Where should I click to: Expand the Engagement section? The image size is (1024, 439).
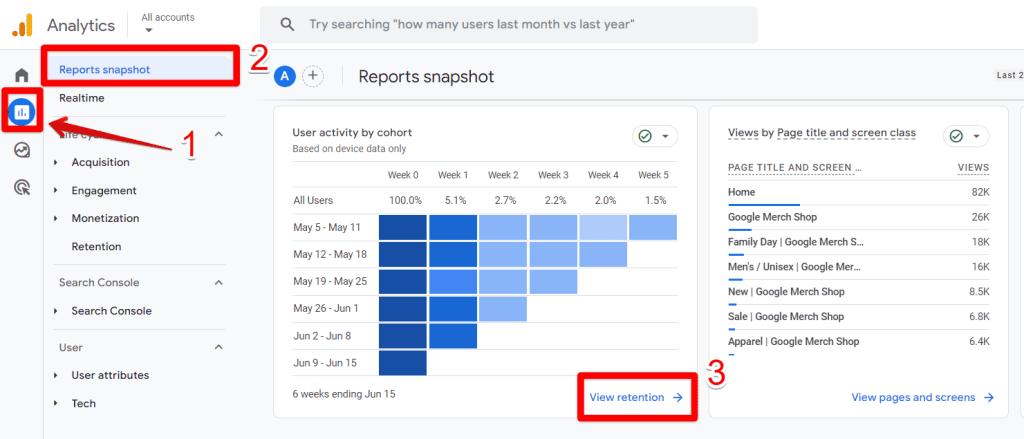coord(56,191)
